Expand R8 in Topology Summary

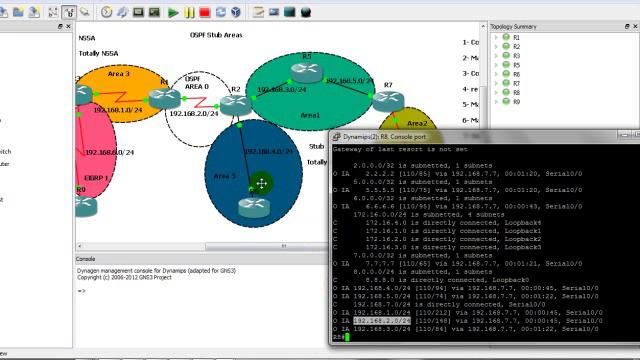click(496, 93)
